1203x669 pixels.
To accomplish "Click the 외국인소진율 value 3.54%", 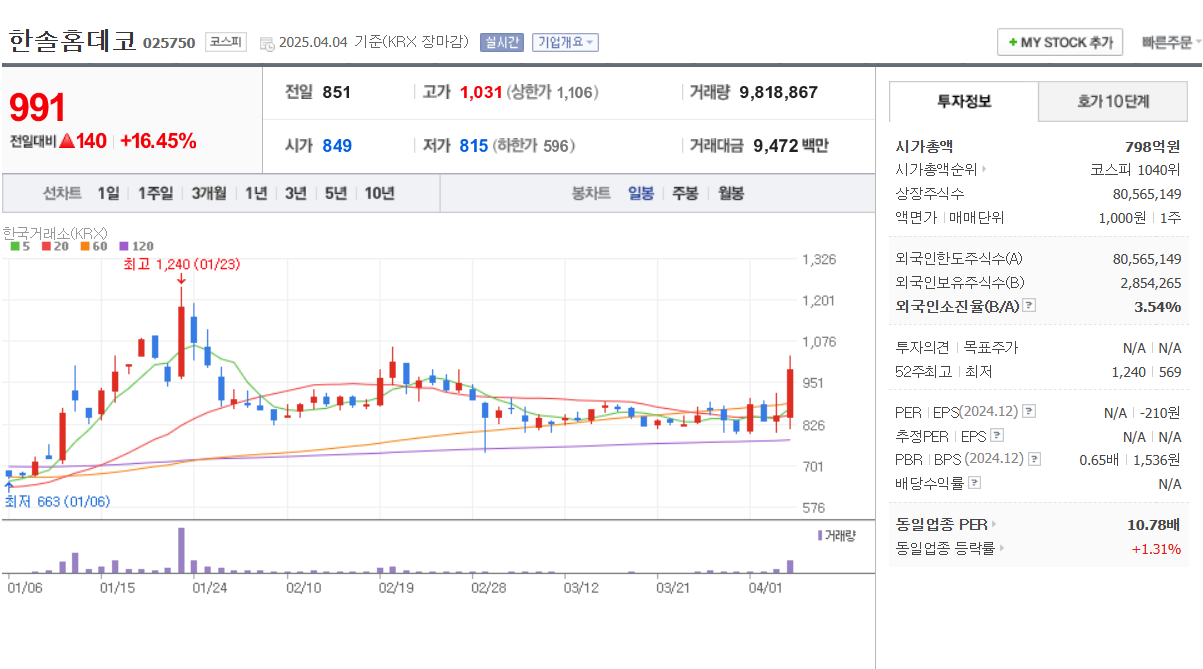I will [1157, 306].
